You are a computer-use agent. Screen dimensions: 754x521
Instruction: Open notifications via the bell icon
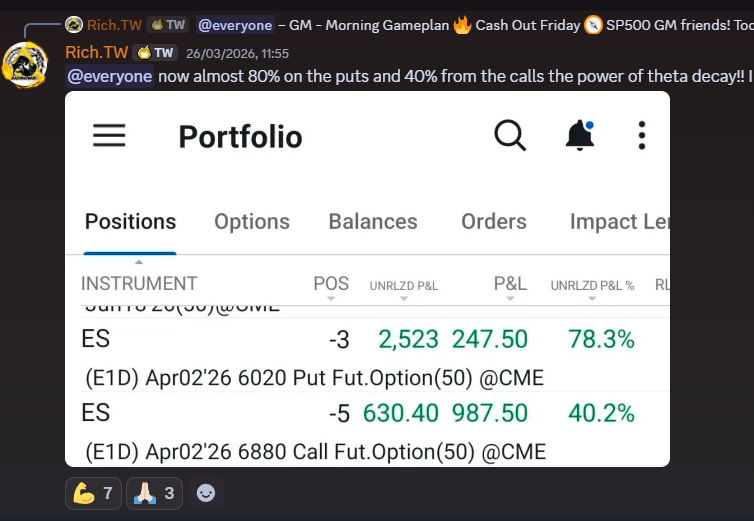click(580, 135)
